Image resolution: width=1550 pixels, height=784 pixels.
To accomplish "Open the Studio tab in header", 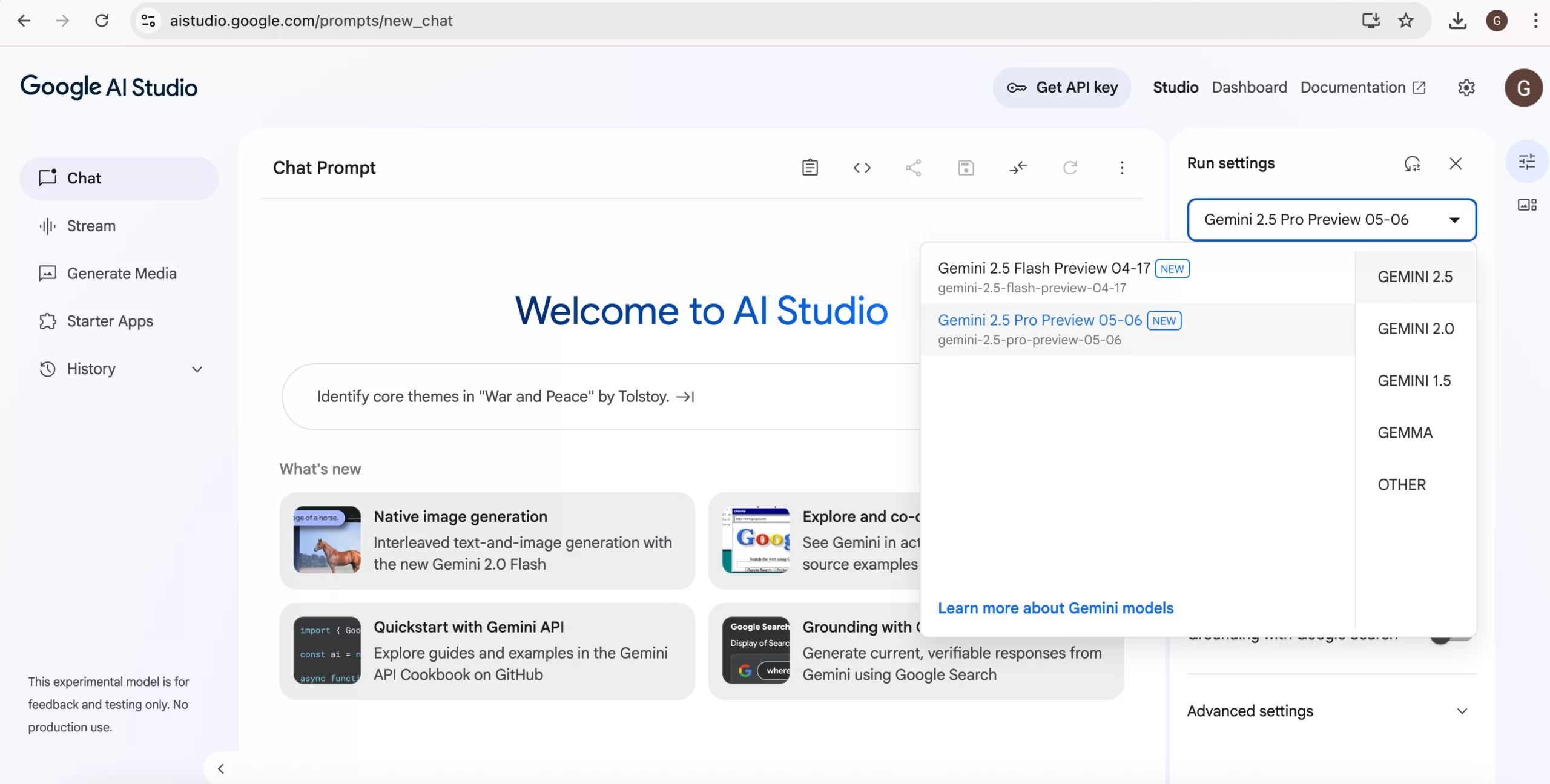I will tap(1175, 88).
